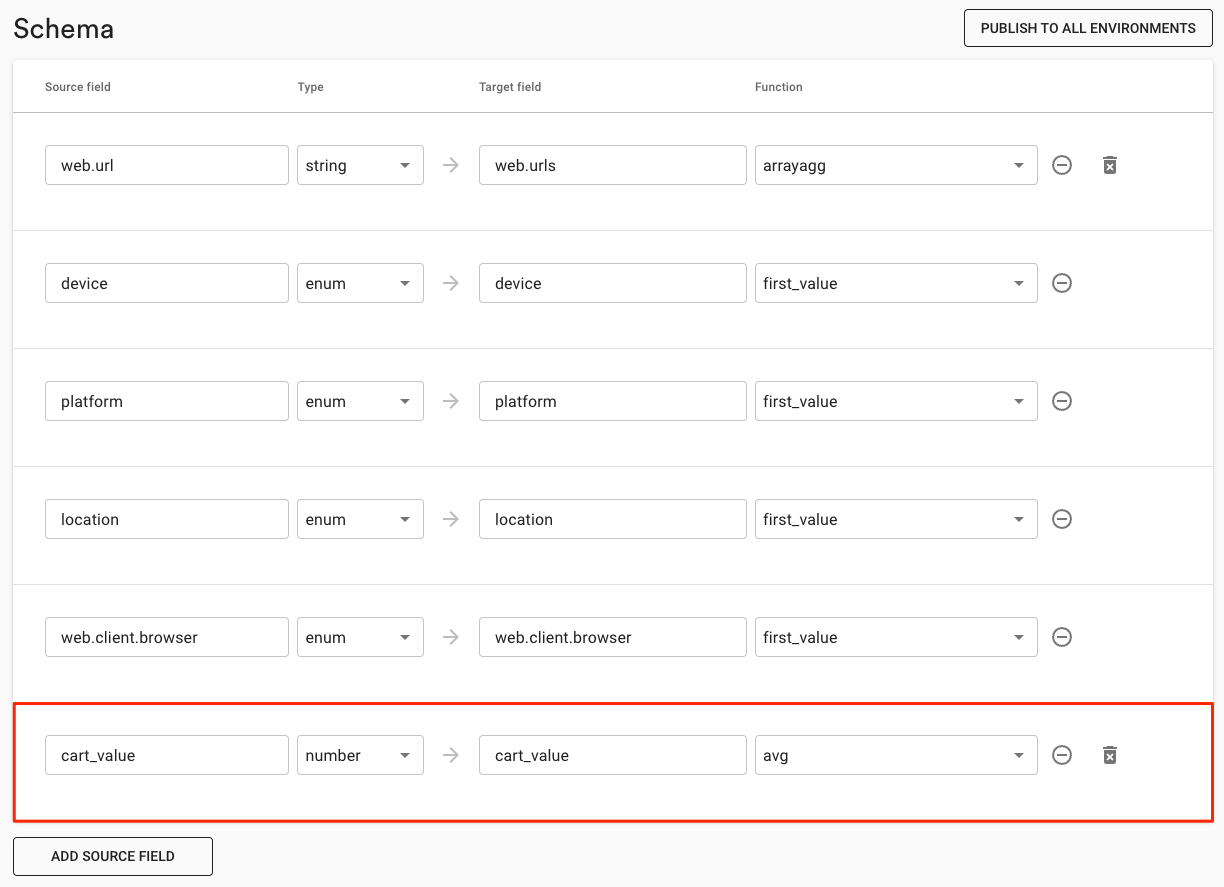The height and width of the screenshot is (887, 1224).
Task: Click the remove circle icon in web.client.browser row
Action: point(1062,637)
